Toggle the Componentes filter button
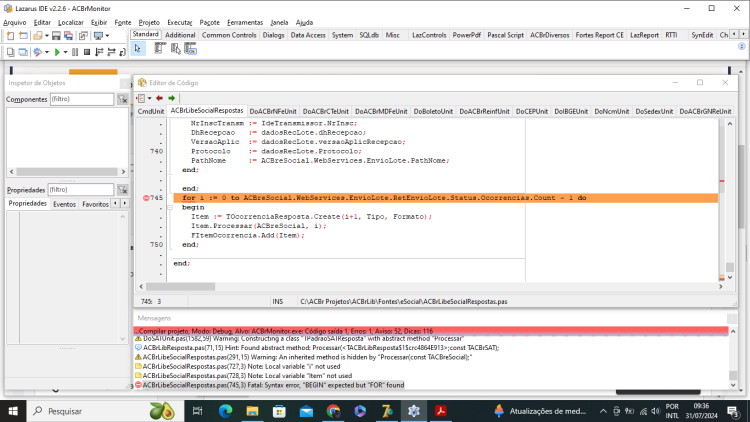The image size is (750, 422). coord(122,100)
